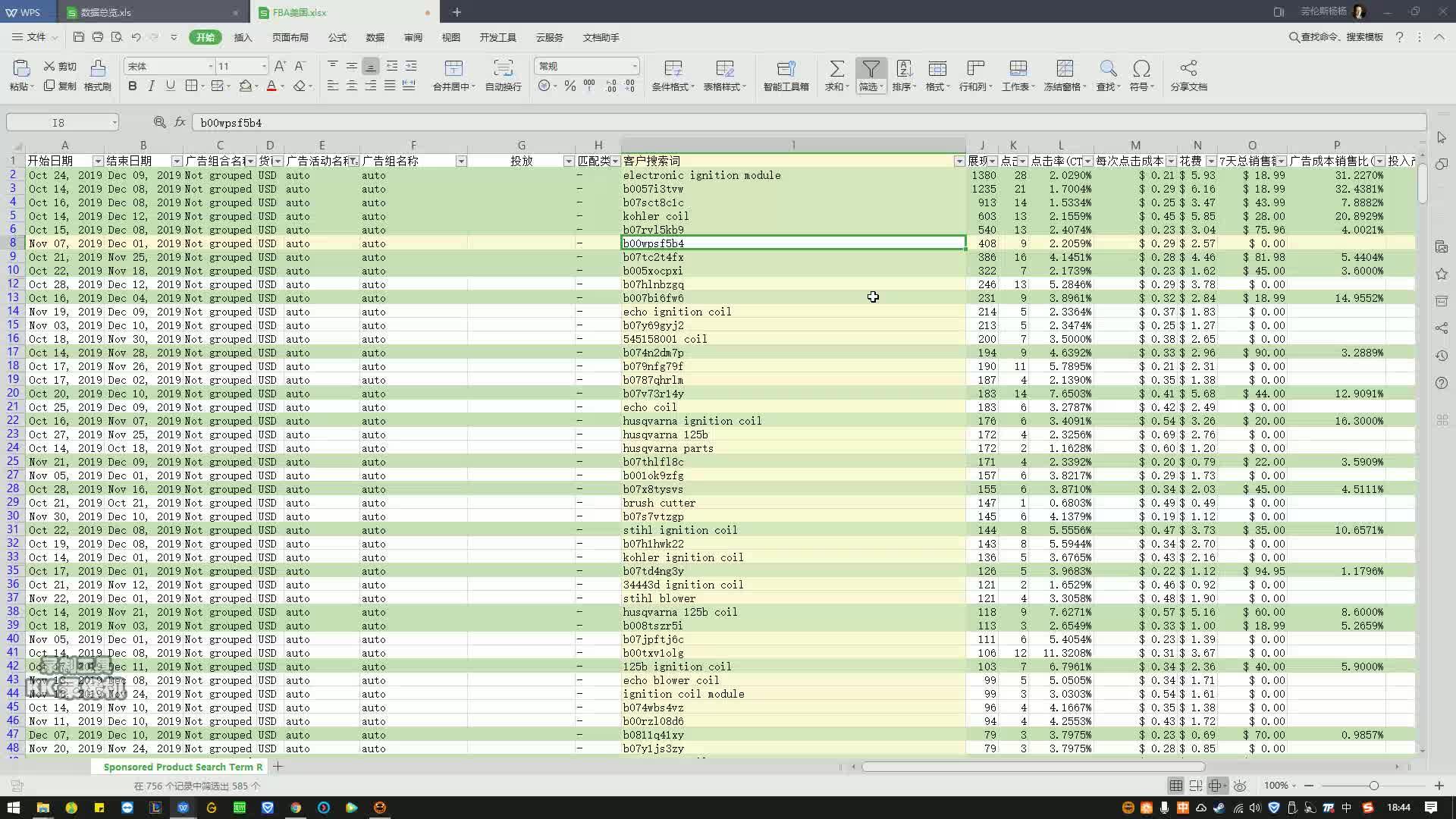The height and width of the screenshot is (819, 1456).
Task: Open the Symbol omega tool
Action: click(x=1141, y=76)
